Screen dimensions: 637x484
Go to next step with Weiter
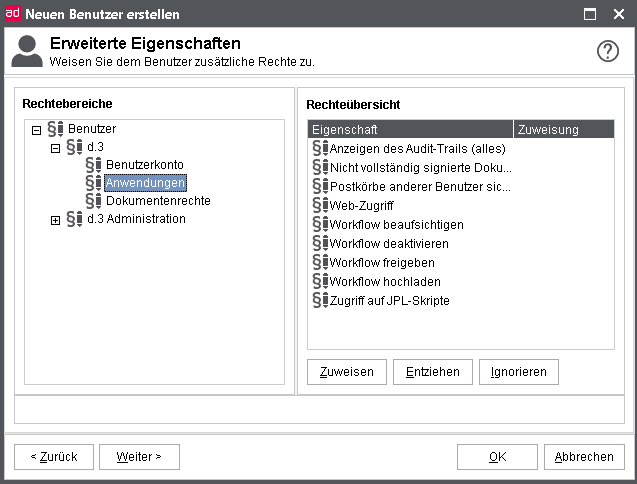139,457
